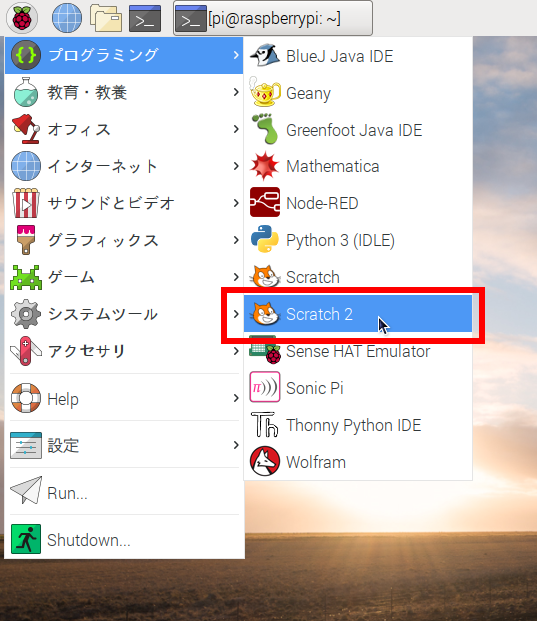Select Scratch 2 from the programming menu
537x621 pixels.
point(358,314)
